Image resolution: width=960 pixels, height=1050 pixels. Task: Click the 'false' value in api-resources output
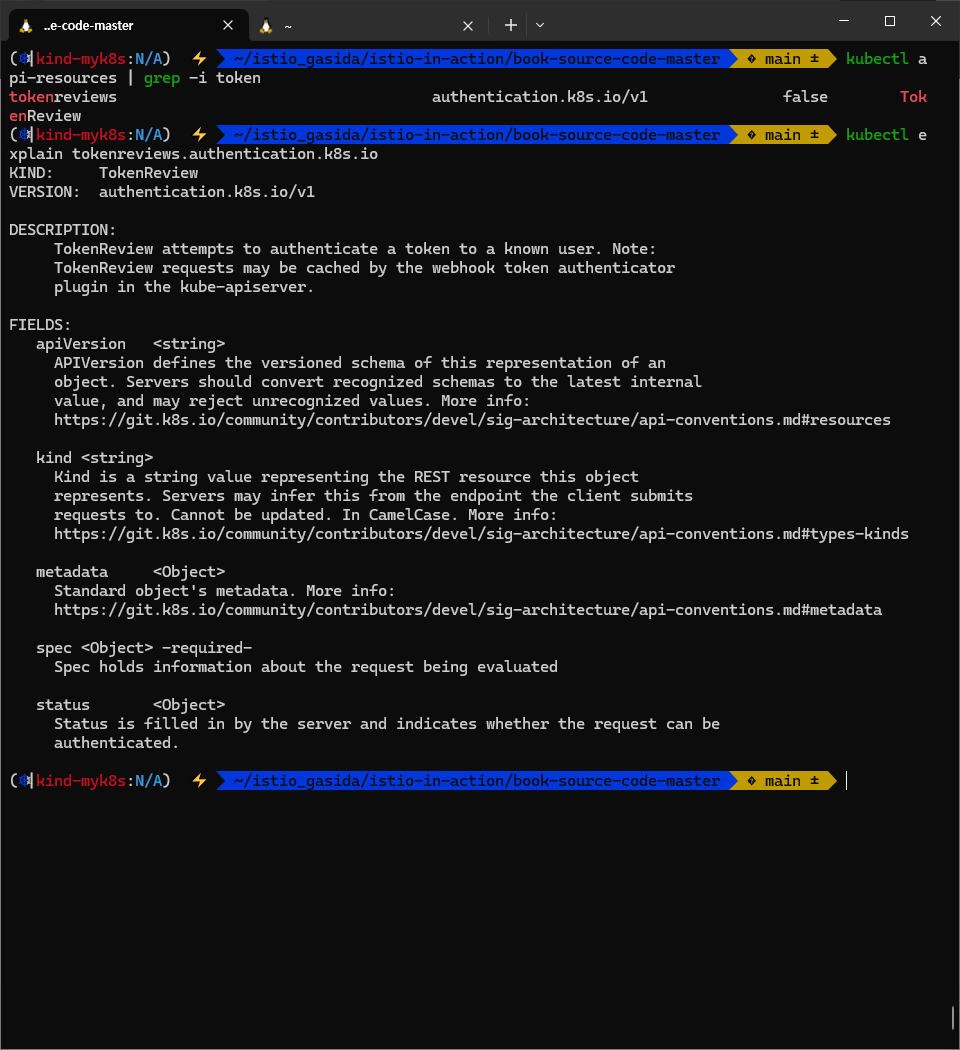pyautogui.click(x=805, y=97)
